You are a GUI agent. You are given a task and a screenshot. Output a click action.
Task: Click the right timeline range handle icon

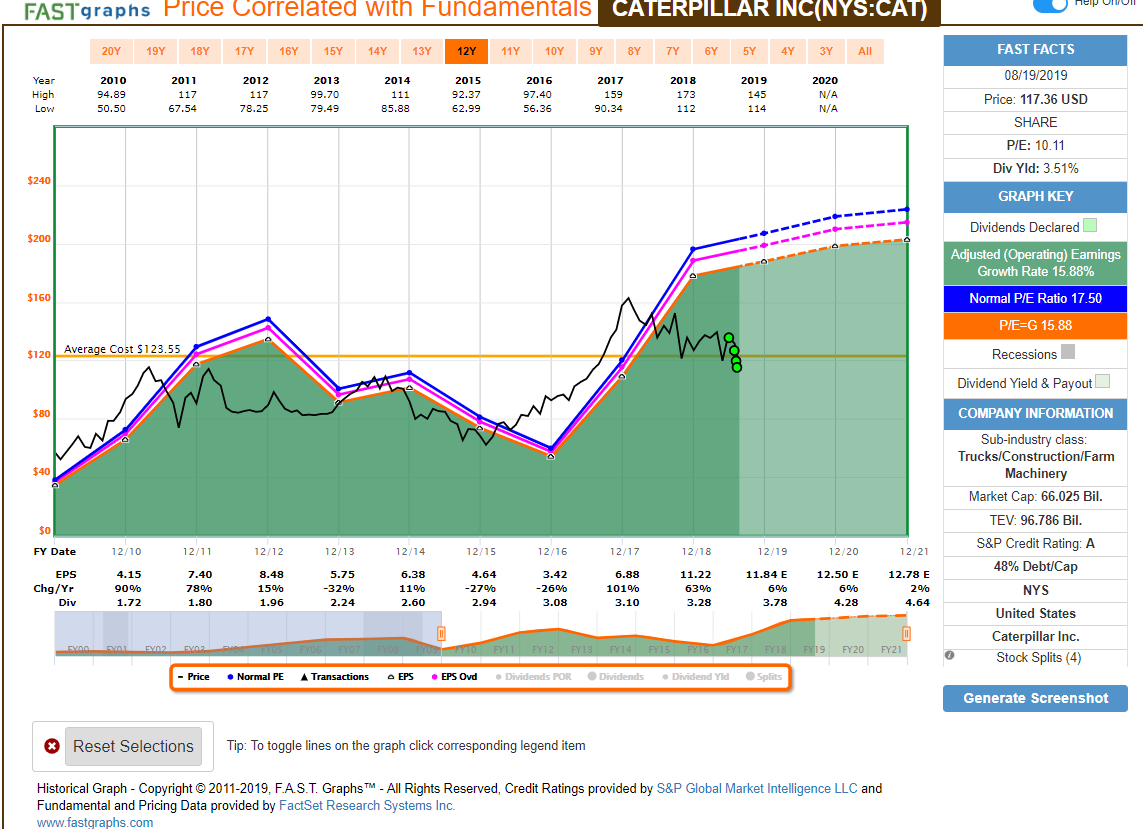tap(906, 632)
